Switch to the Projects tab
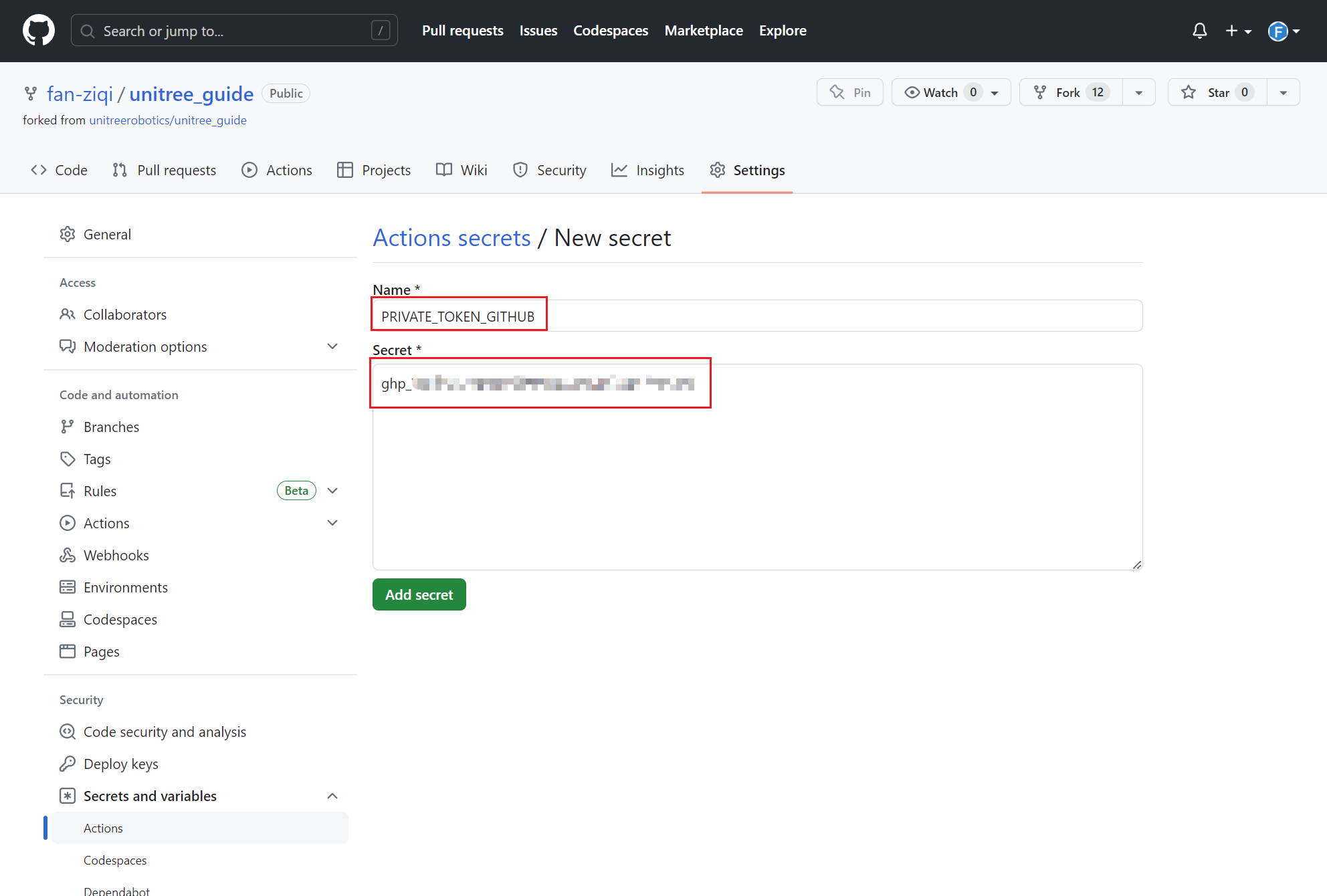Screen dimensions: 1327x896 (x=374, y=171)
